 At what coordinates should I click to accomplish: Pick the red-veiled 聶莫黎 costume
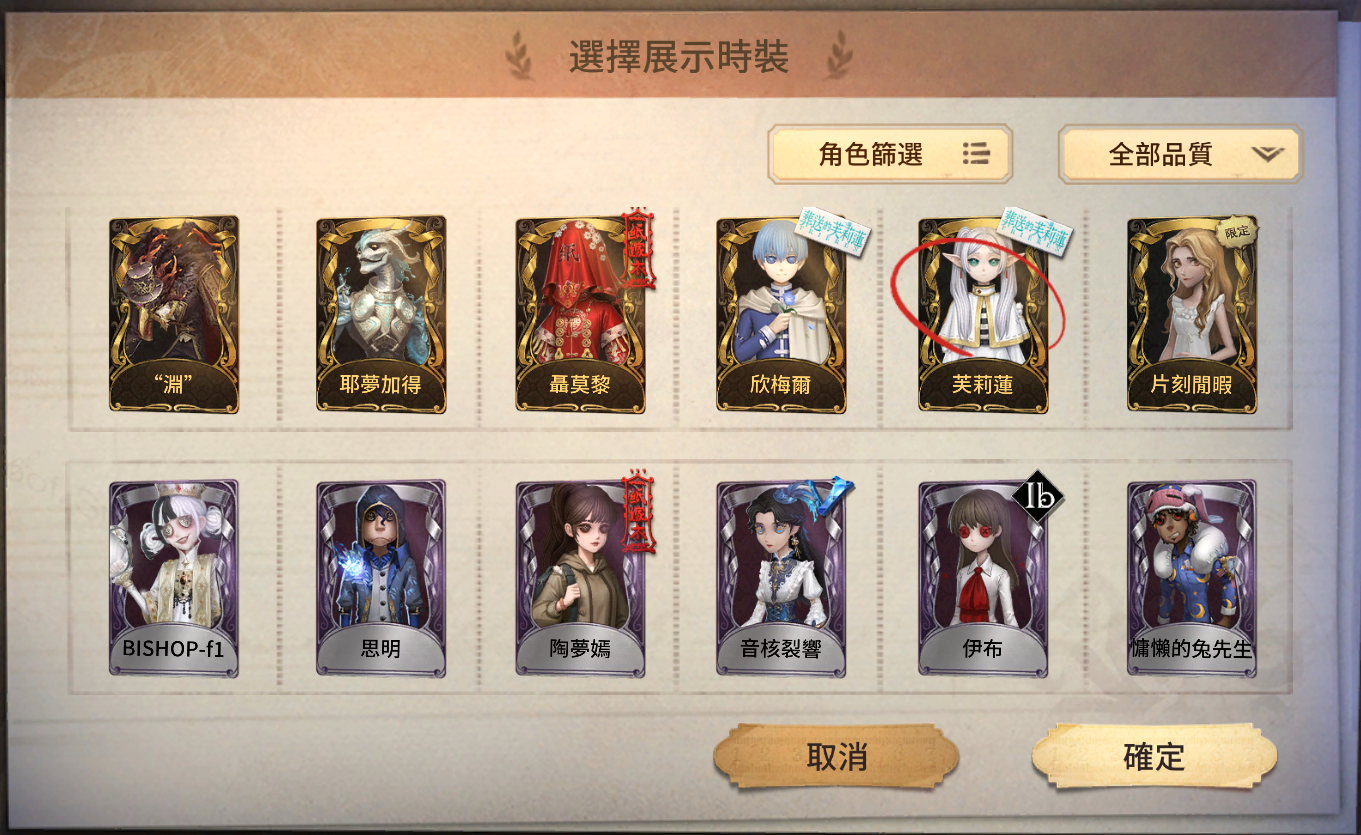click(x=580, y=315)
